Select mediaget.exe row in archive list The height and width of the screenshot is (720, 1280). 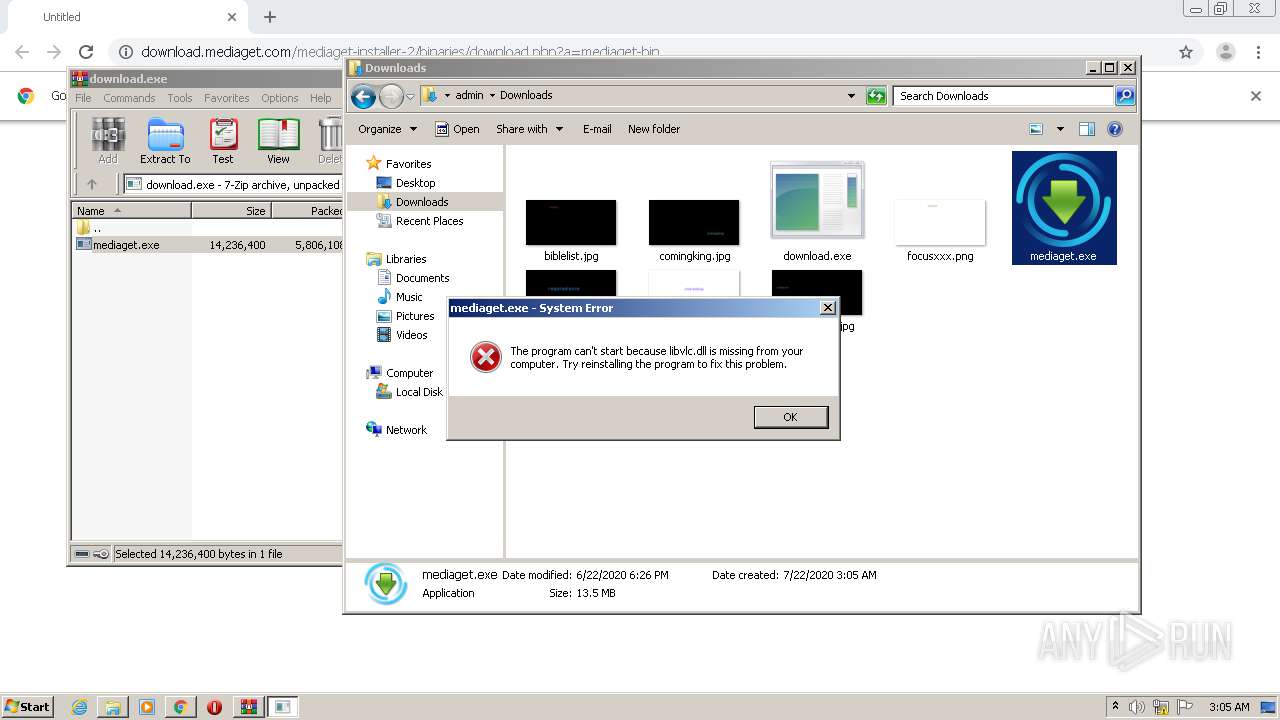(x=209, y=245)
